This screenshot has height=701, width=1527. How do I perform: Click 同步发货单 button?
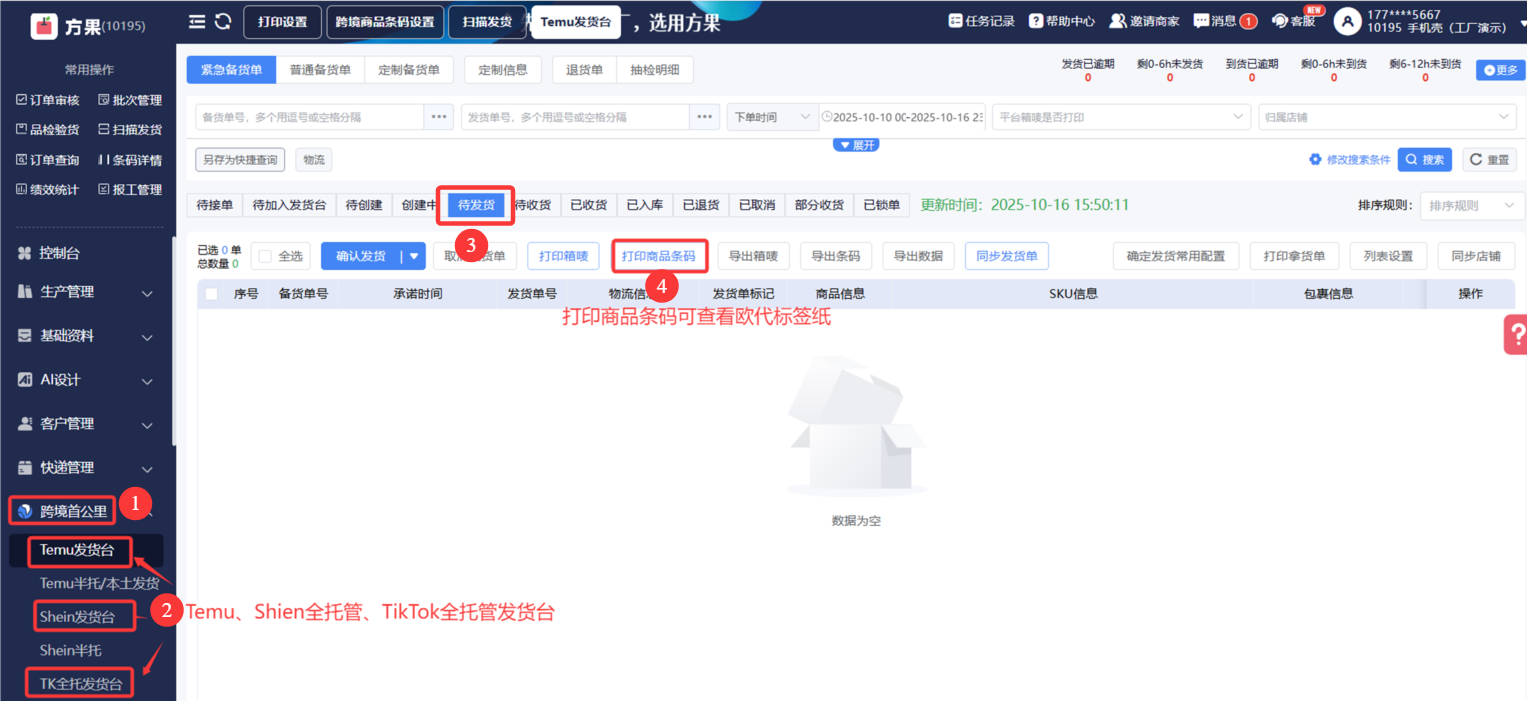(x=1007, y=256)
